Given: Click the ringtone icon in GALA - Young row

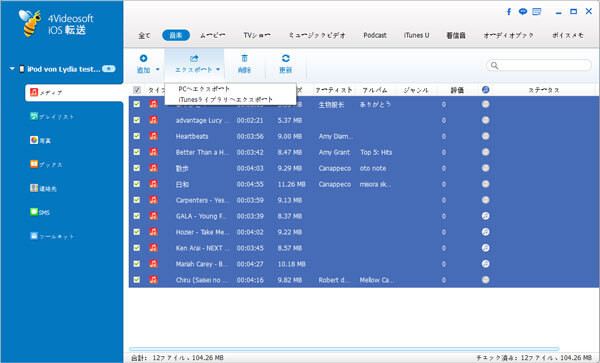Looking at the screenshot, I should pyautogui.click(x=485, y=216).
